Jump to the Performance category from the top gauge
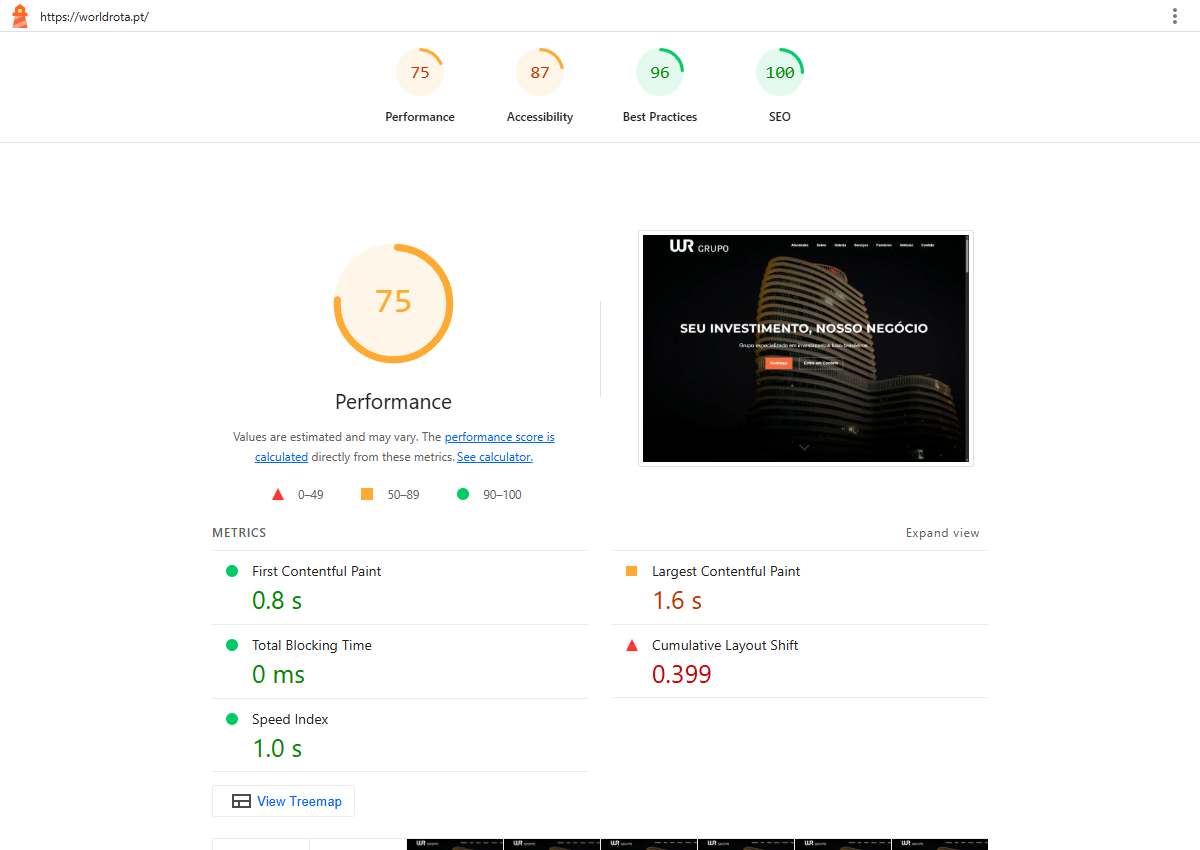Image resolution: width=1200 pixels, height=850 pixels. pyautogui.click(x=420, y=86)
